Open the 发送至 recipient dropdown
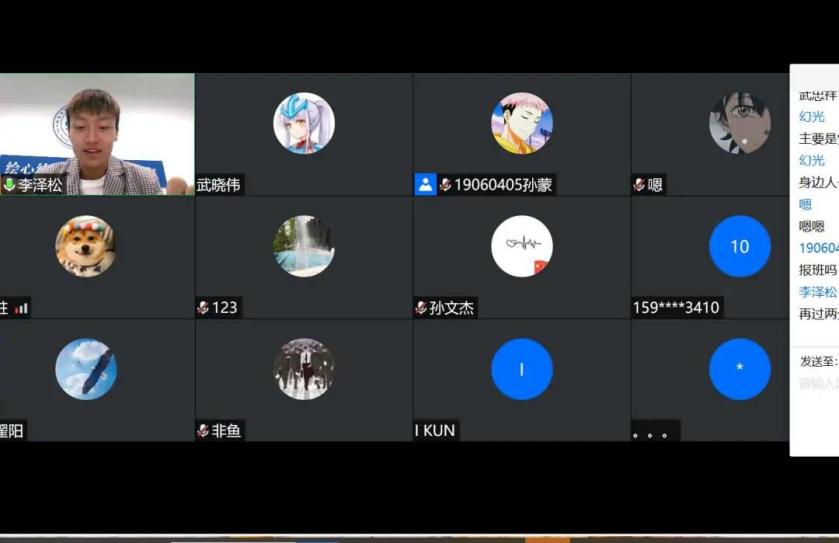Screen dimensions: 839x543 click(818, 362)
